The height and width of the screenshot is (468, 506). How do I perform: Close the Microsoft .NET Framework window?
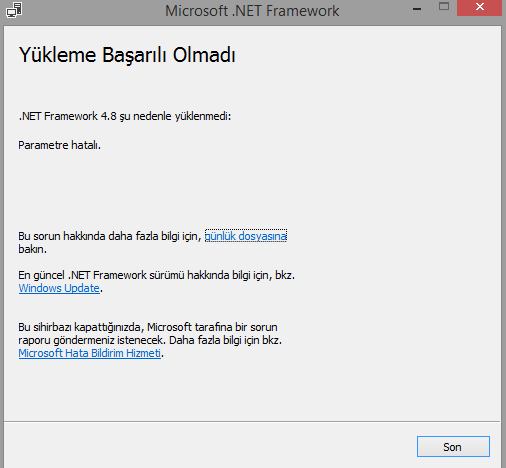479,7
